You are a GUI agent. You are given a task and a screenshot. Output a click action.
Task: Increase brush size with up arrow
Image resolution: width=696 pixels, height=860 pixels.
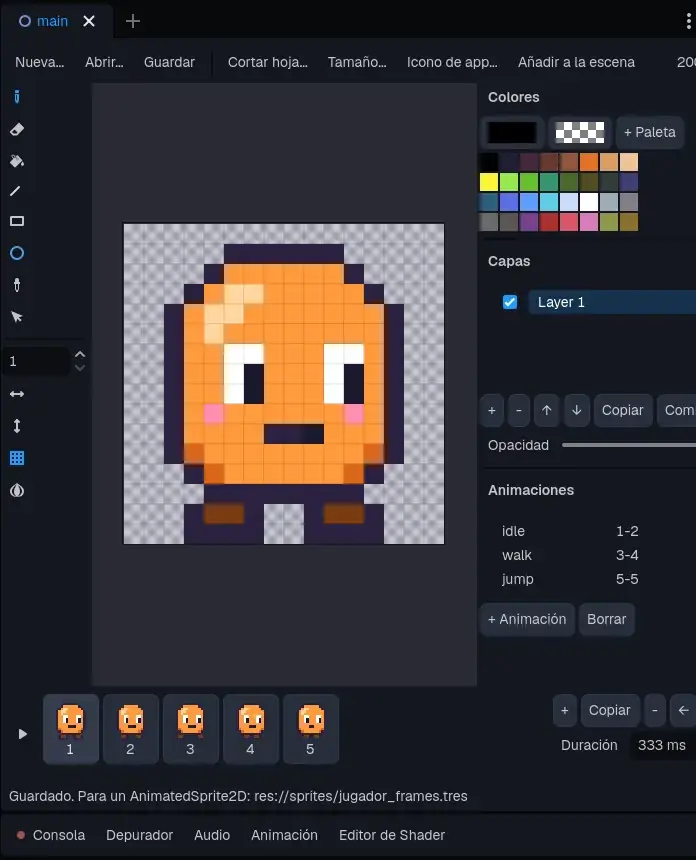coord(80,354)
